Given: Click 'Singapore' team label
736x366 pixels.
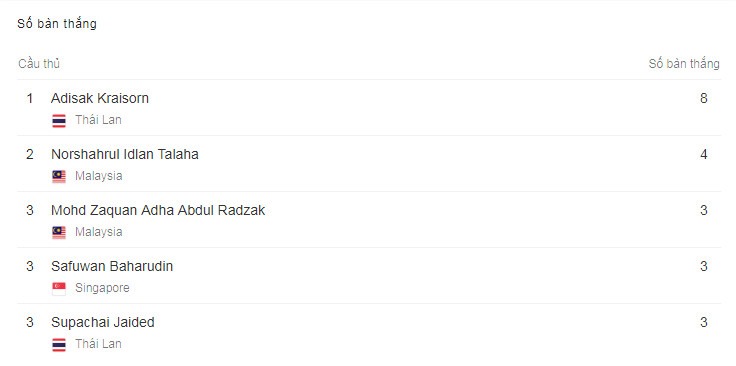Looking at the screenshot, I should 102,288.
